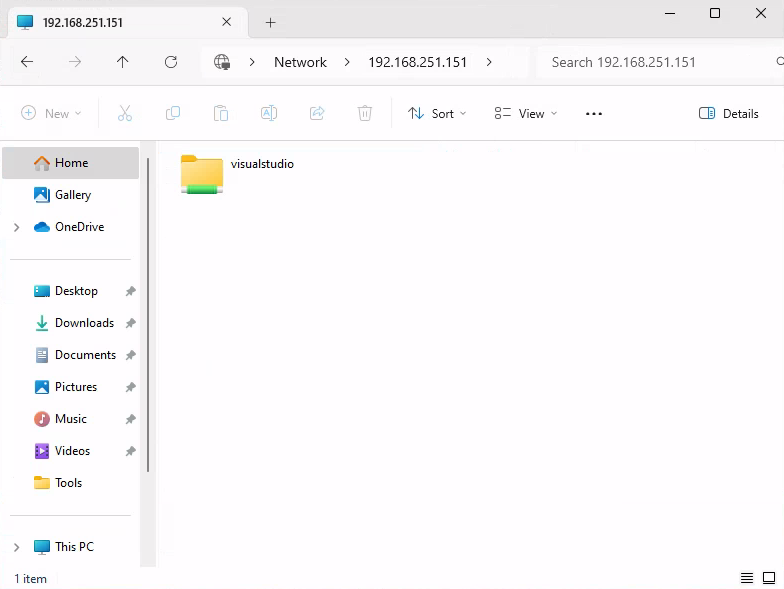Select Network breadcrumb in address bar
The image size is (784, 589).
(x=300, y=62)
